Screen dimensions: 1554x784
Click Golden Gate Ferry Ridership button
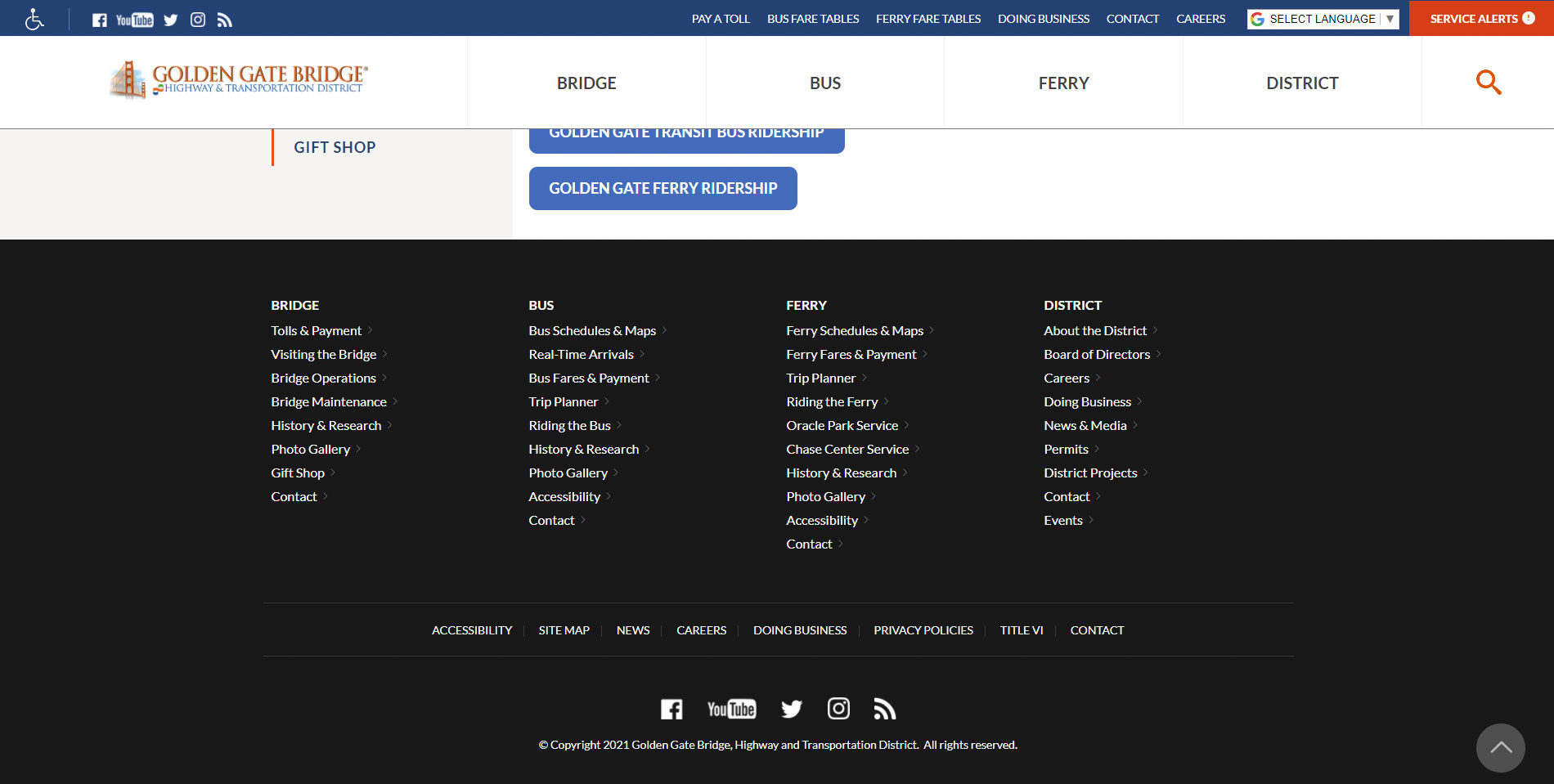coord(663,188)
